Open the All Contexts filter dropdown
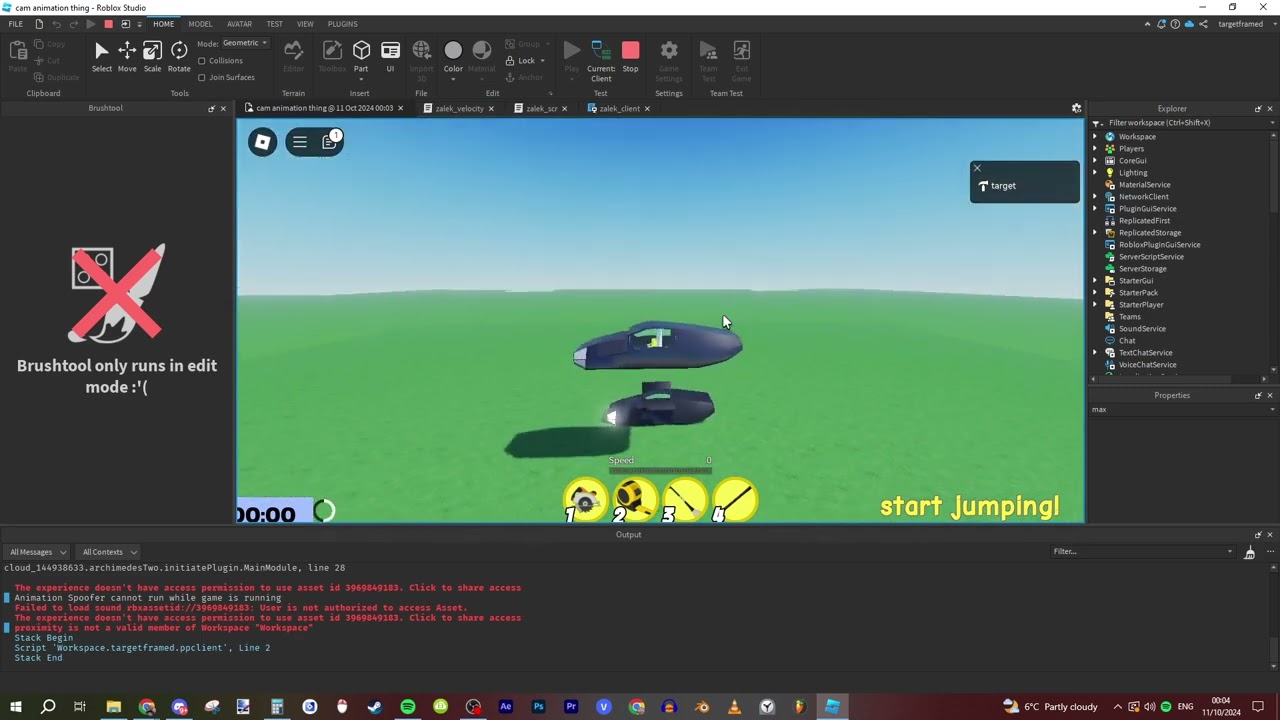 [109, 552]
